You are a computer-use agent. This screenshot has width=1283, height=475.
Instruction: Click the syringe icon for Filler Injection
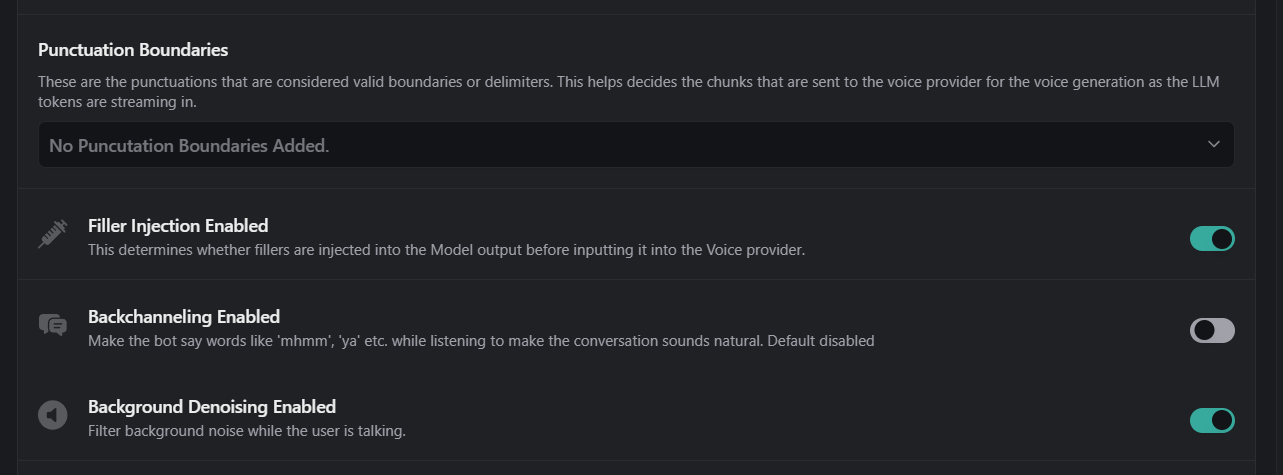[x=52, y=234]
